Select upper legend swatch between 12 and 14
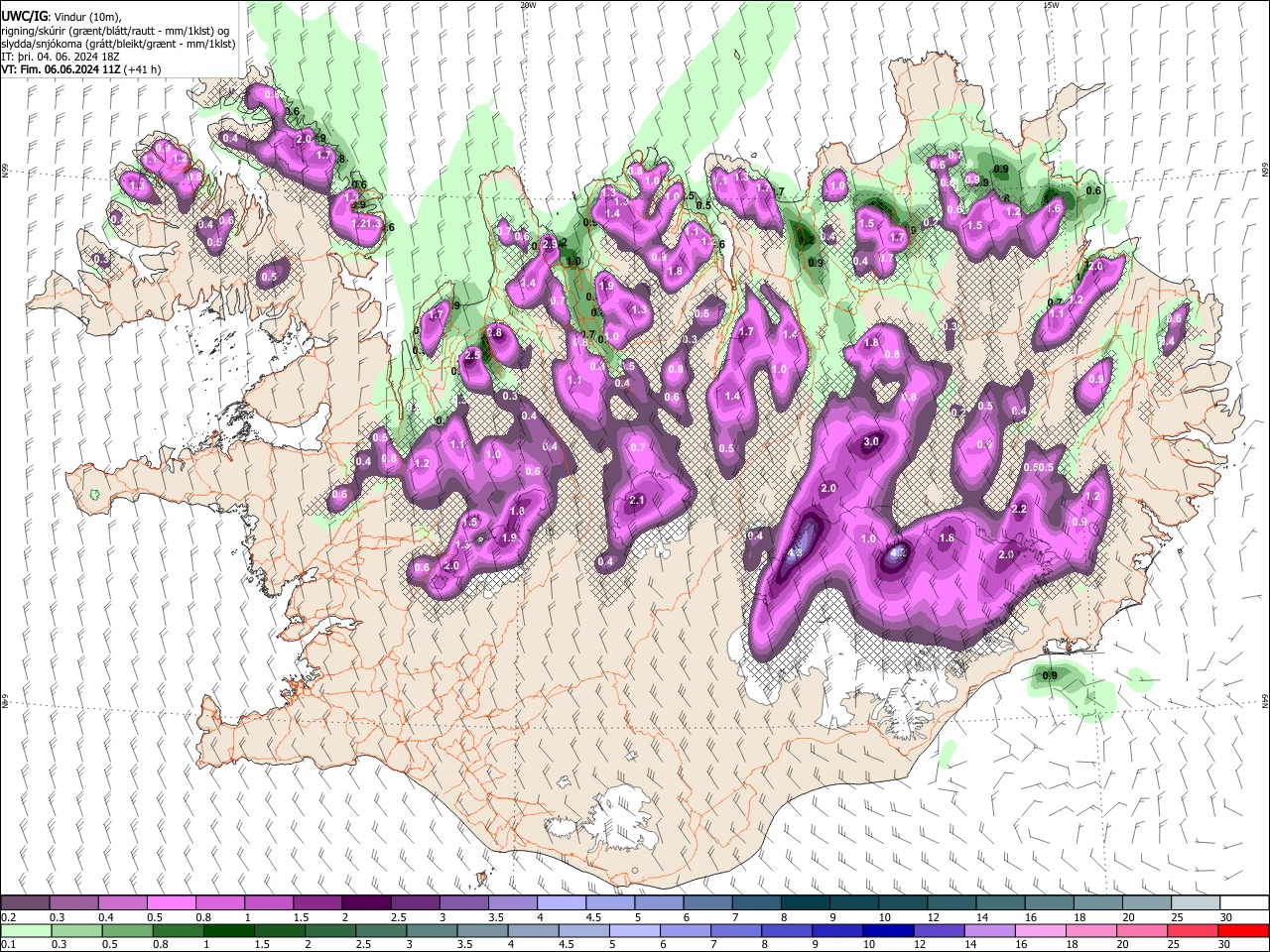The height and width of the screenshot is (952, 1270). pos(952,902)
